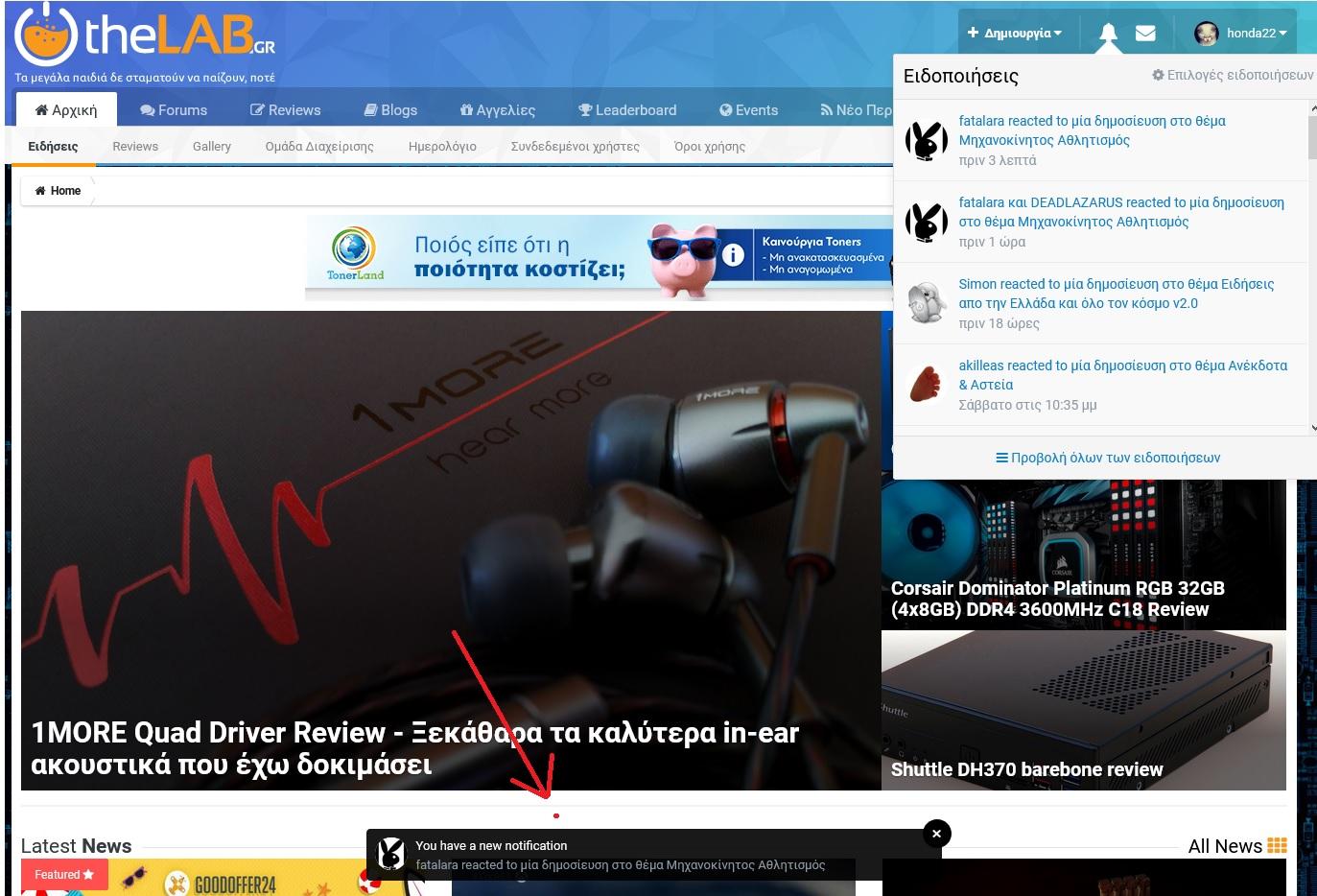The height and width of the screenshot is (896, 1317).
Task: Open the honda22 user menu
Action: 1240,33
